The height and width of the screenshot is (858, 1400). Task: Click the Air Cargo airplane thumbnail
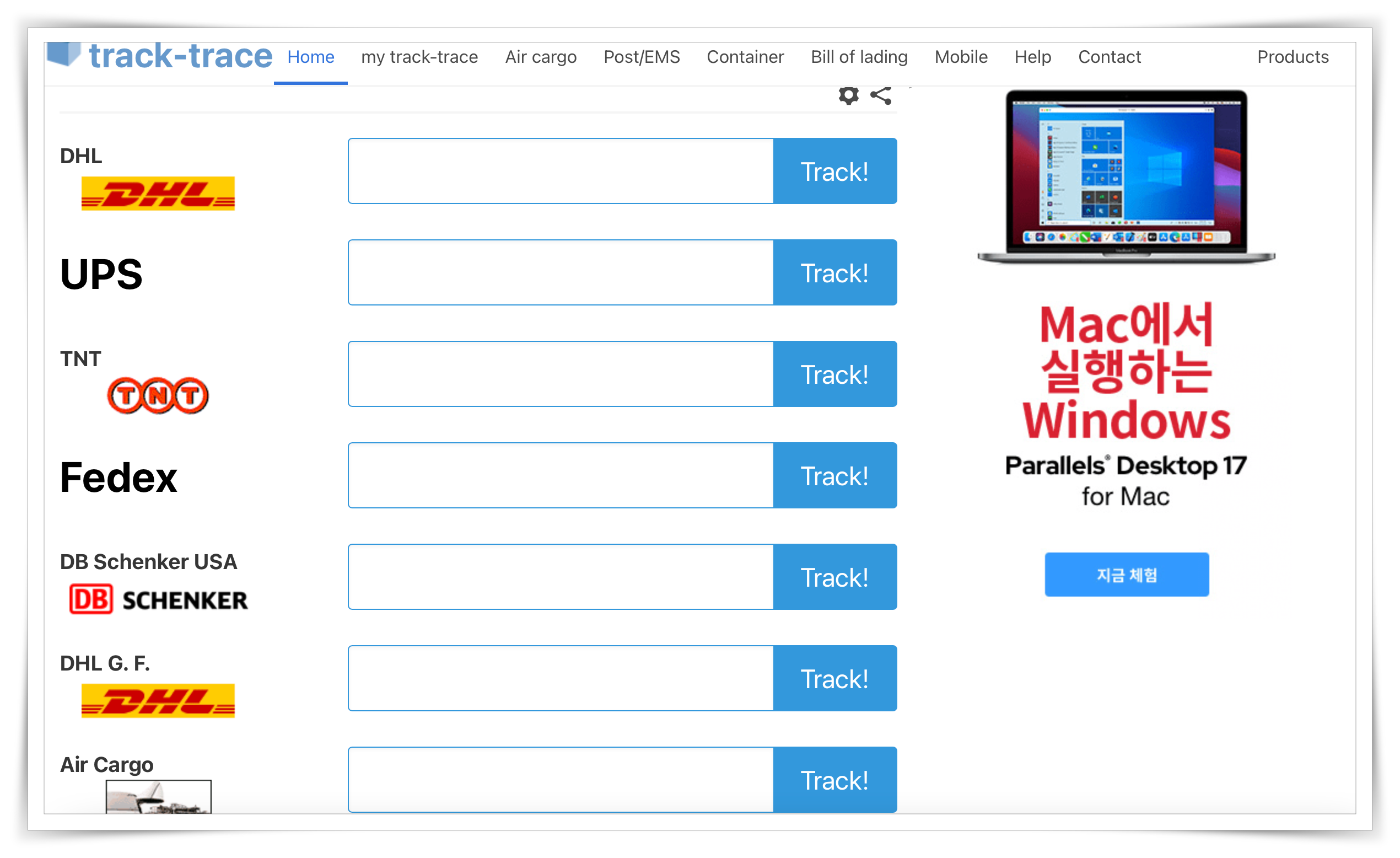159,797
